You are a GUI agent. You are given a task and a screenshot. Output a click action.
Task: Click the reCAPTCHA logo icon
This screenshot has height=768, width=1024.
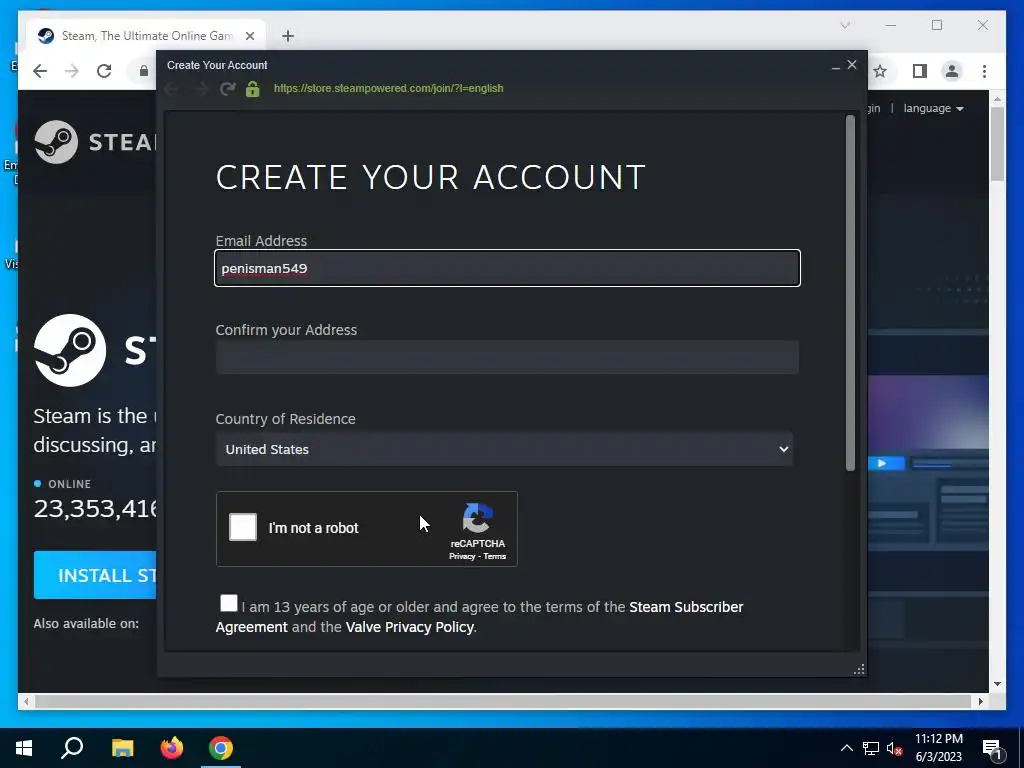pyautogui.click(x=477, y=518)
